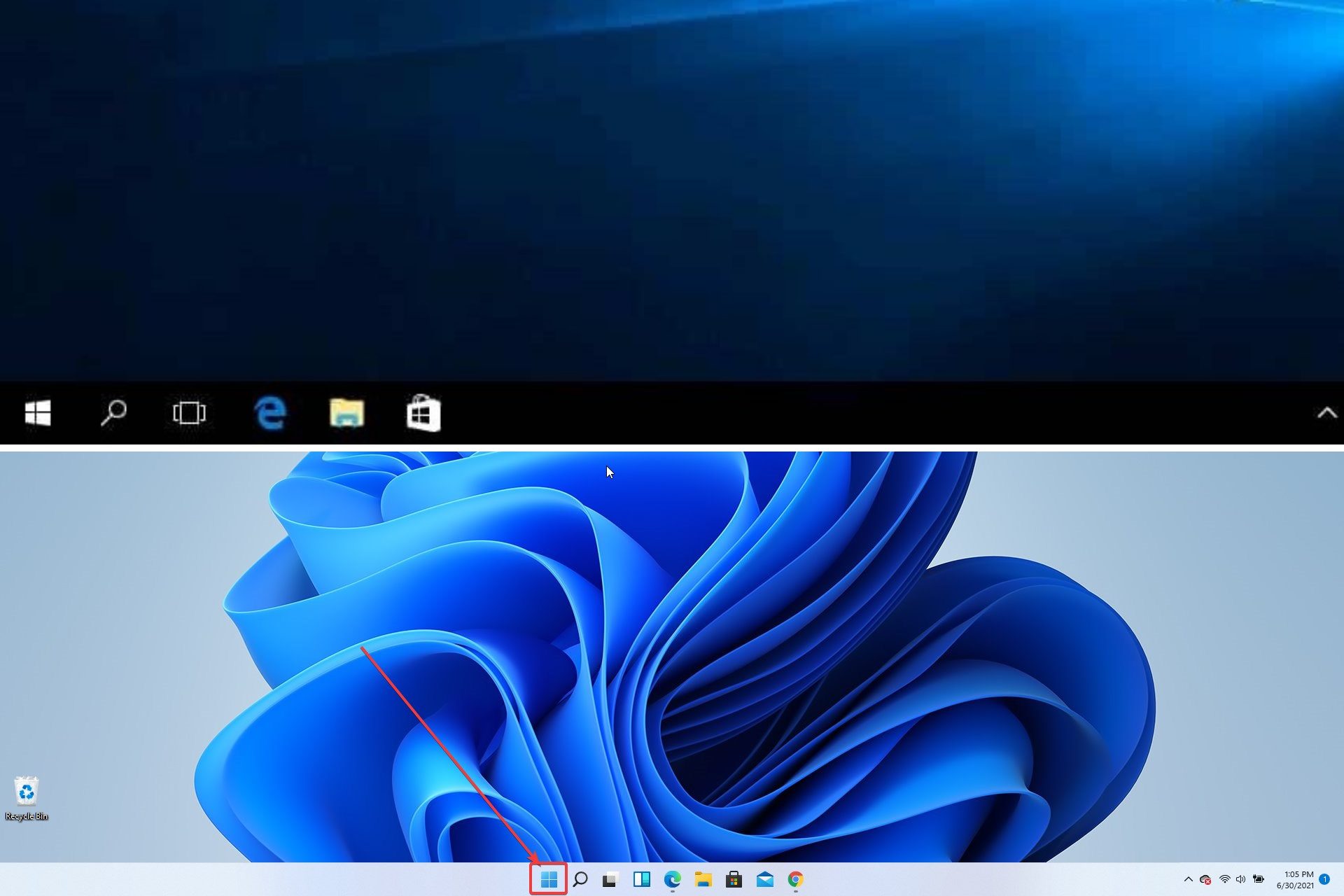Open Search in the Windows 10 taskbar

pyautogui.click(x=113, y=412)
